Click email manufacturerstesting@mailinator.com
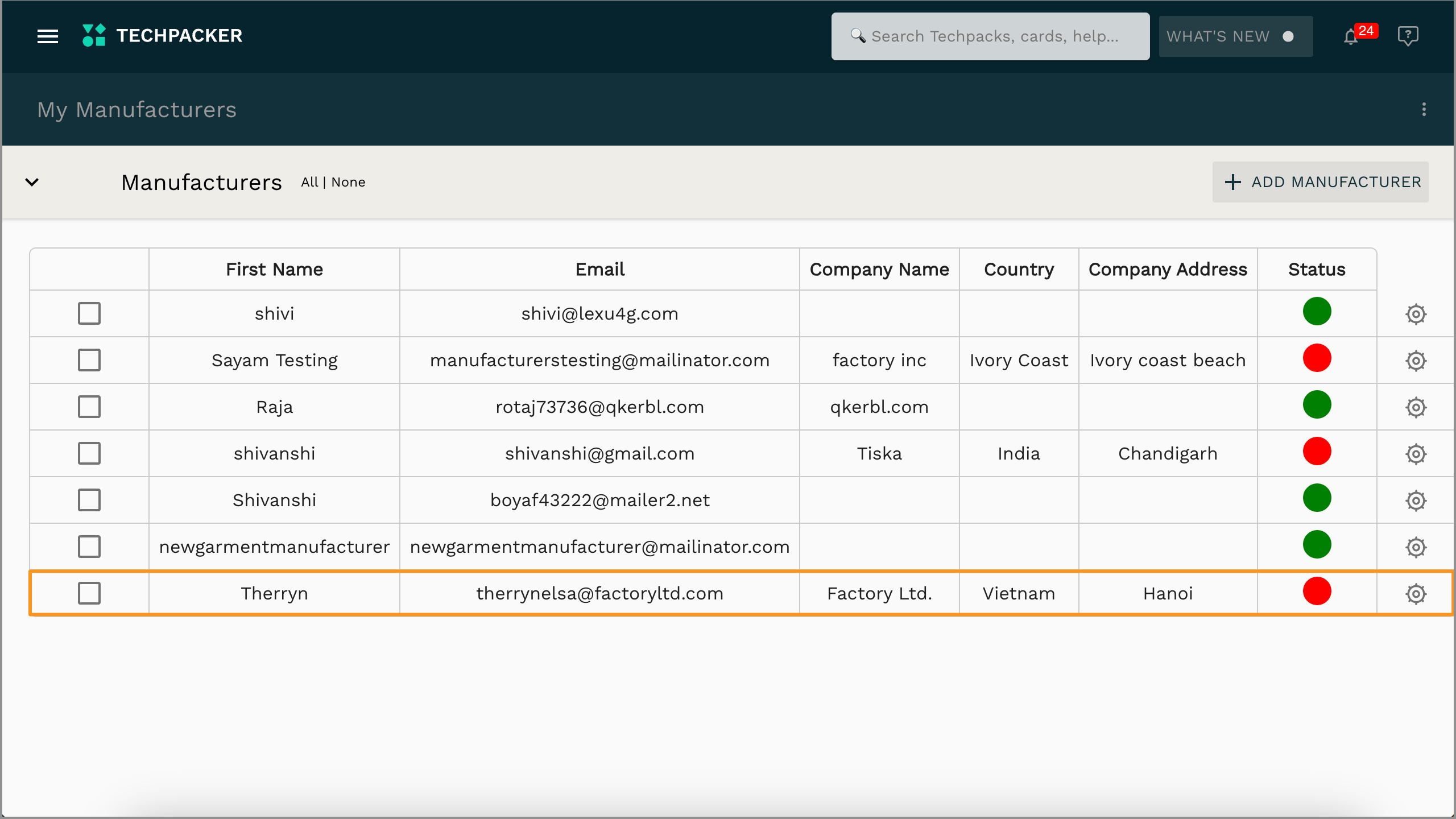Viewport: 1456px width, 819px height. click(x=599, y=360)
